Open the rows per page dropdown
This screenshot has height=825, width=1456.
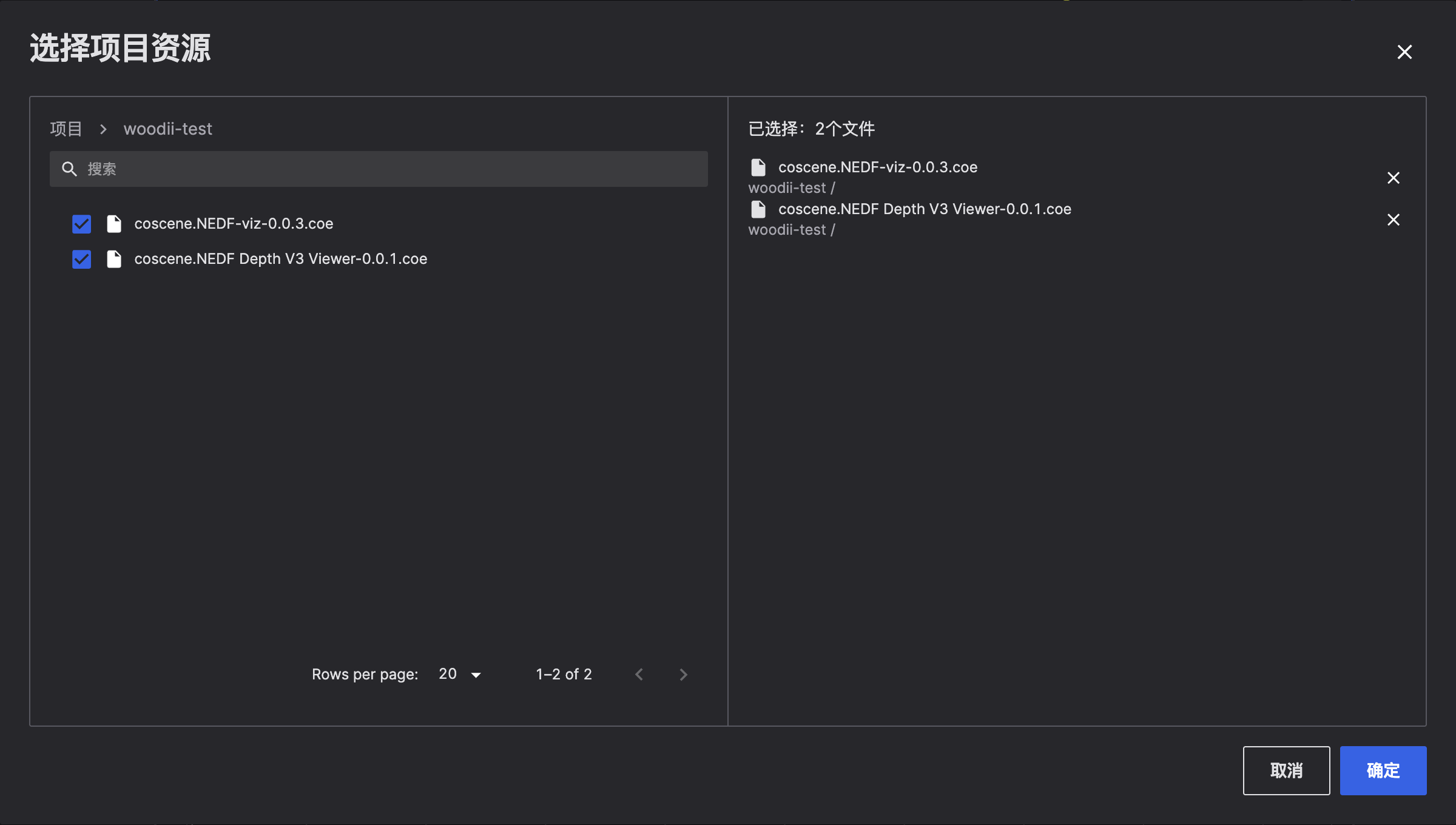[x=460, y=675]
